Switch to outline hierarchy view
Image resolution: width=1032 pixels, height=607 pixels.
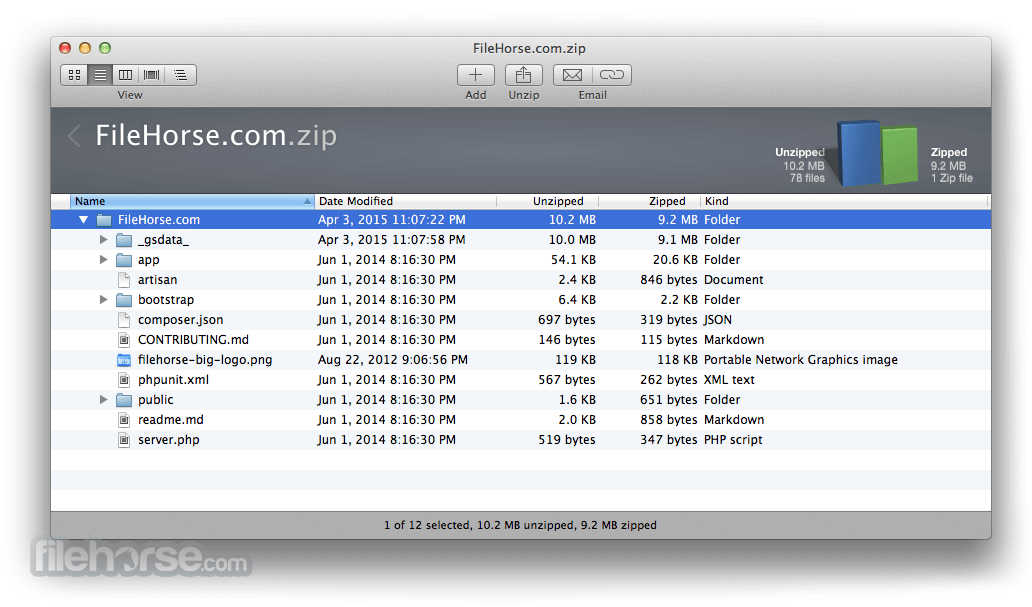[x=180, y=75]
